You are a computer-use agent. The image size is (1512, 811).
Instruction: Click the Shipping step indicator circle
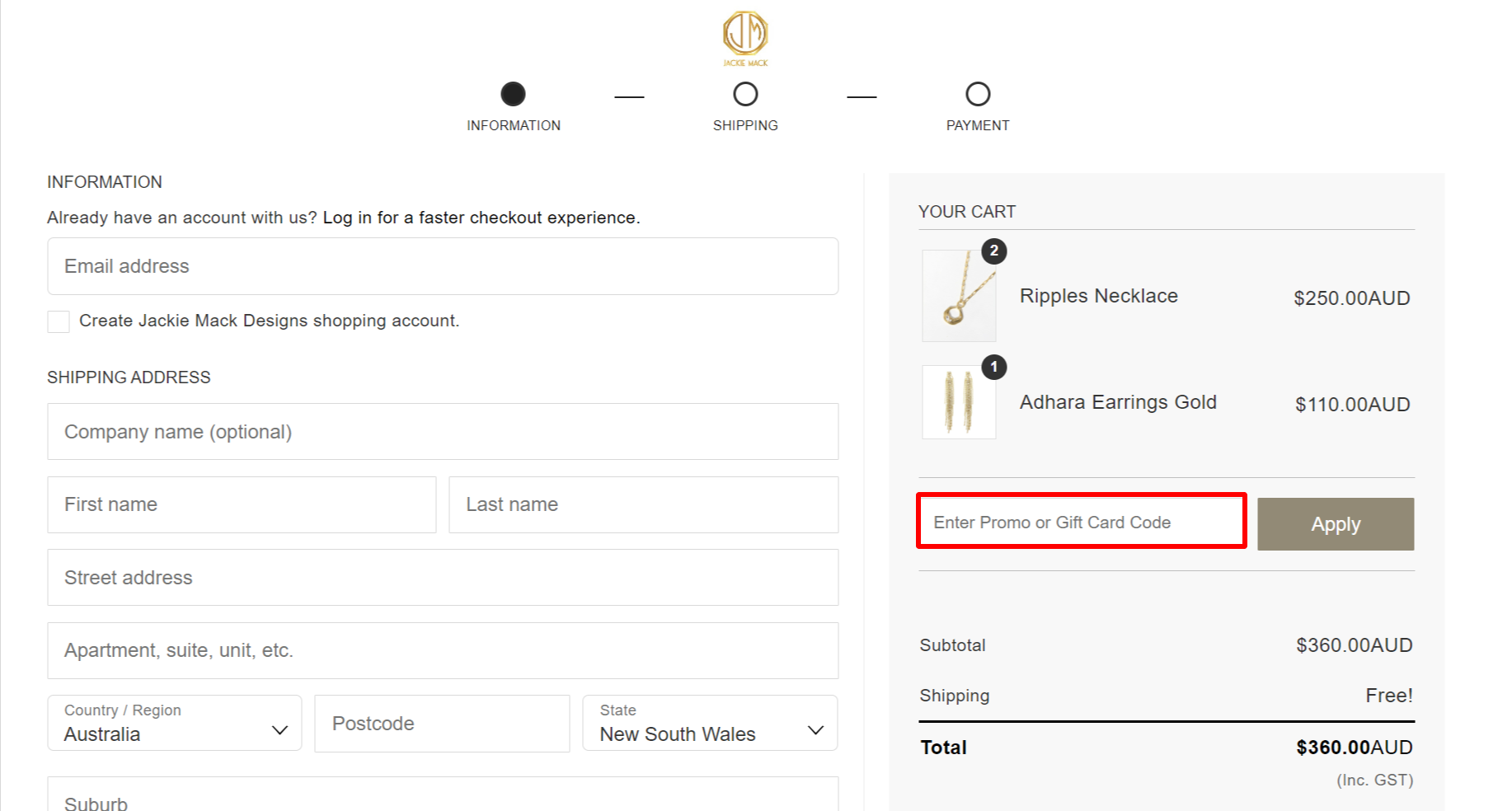tap(744, 94)
